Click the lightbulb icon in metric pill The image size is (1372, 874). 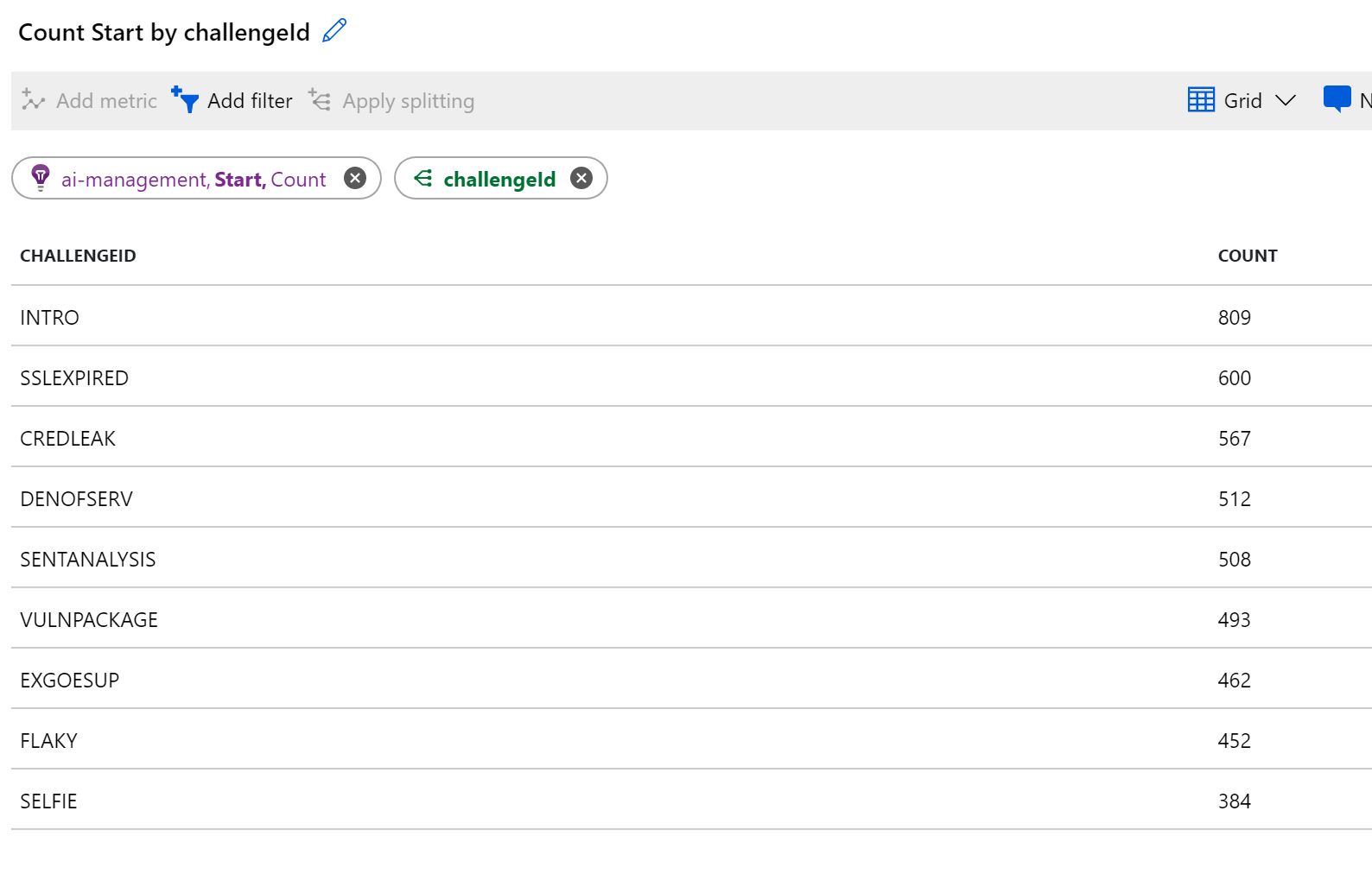(41, 177)
